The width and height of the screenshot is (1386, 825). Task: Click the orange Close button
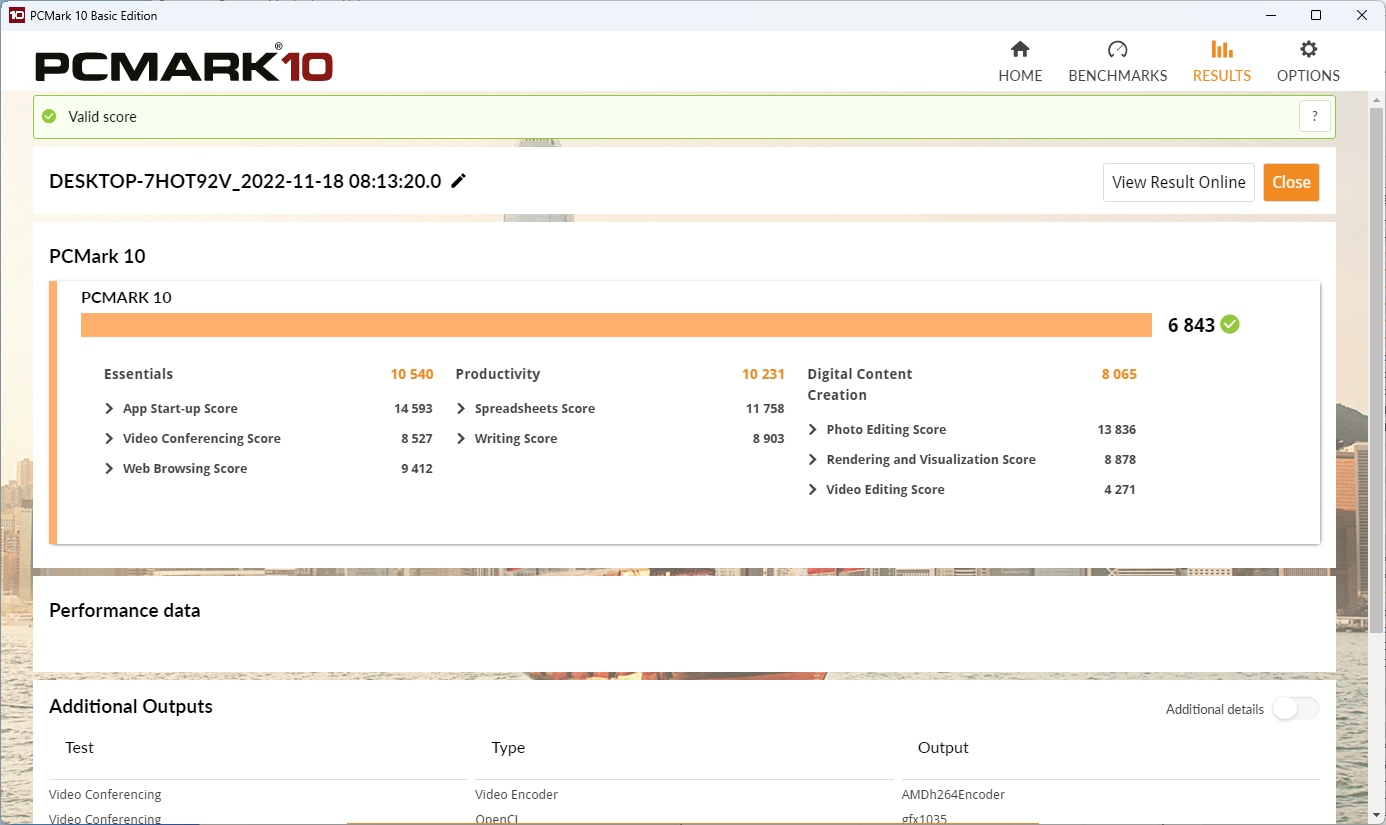coord(1291,182)
